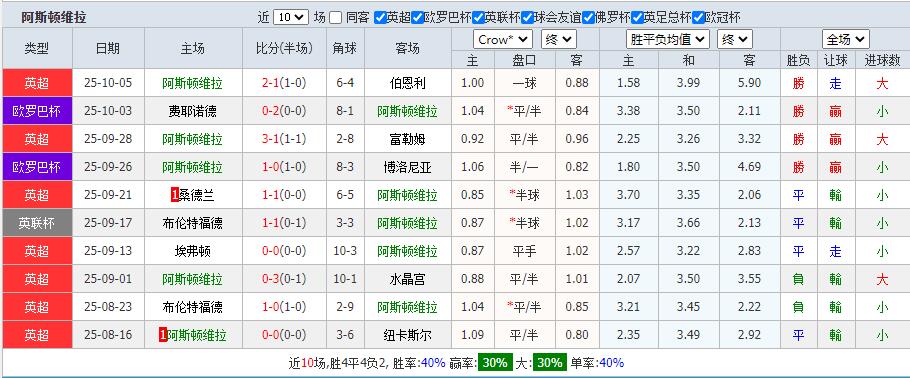Click the 欧罗巴杯 tag for 25-09-26 match
The height and width of the screenshot is (378, 910).
tap(37, 167)
